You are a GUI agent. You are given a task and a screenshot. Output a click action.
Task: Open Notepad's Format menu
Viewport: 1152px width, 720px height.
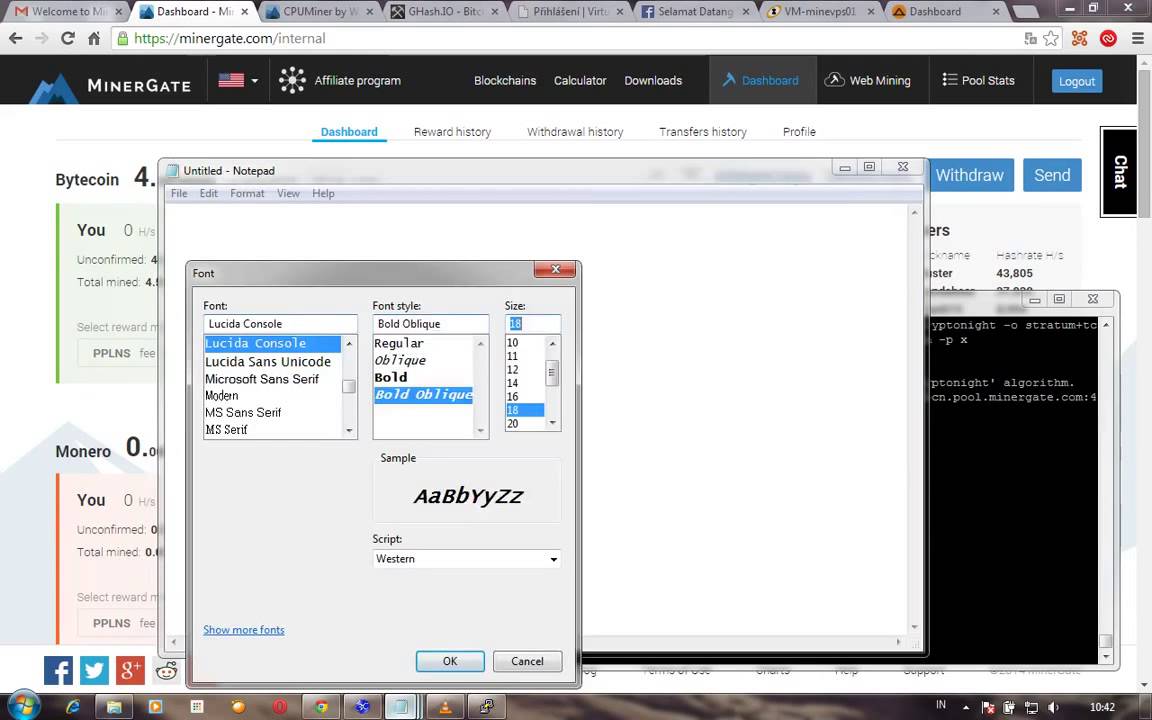click(x=247, y=193)
